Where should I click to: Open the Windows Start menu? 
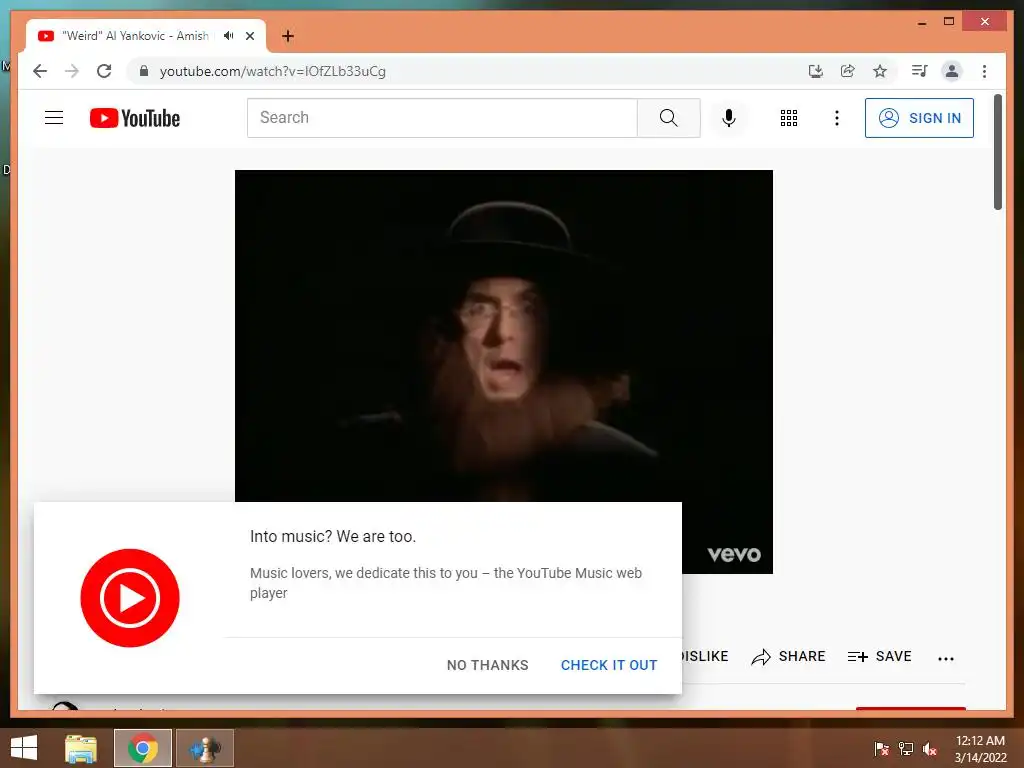coord(24,748)
